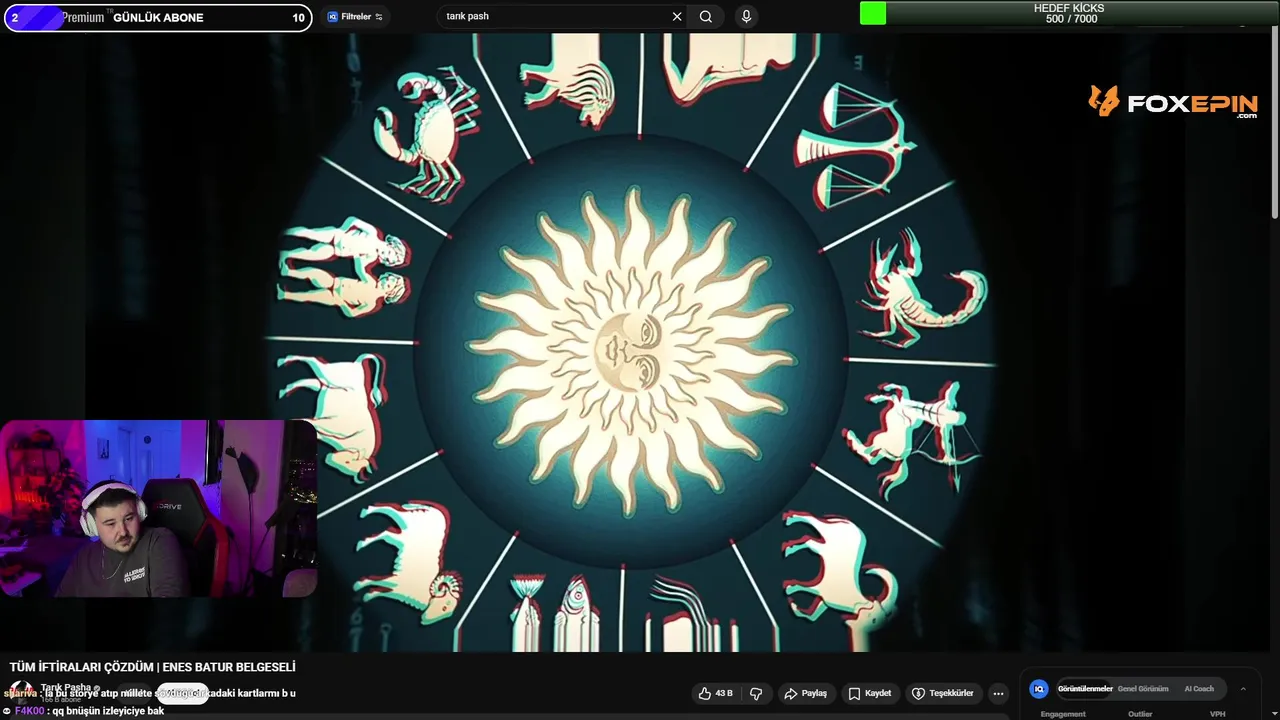This screenshot has height=720, width=1280.
Task: Click the streamer webcam overlay
Action: coord(158,508)
